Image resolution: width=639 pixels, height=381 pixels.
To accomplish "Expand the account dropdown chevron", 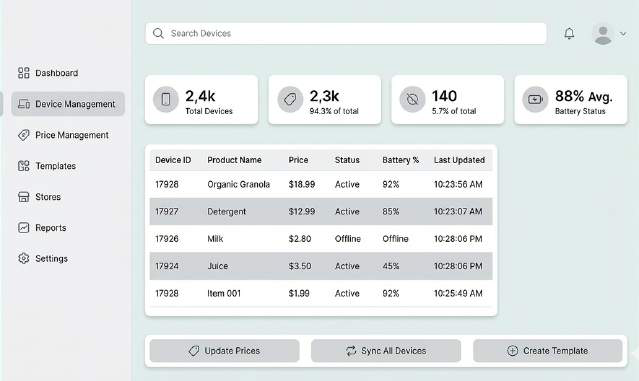I will pyautogui.click(x=623, y=34).
